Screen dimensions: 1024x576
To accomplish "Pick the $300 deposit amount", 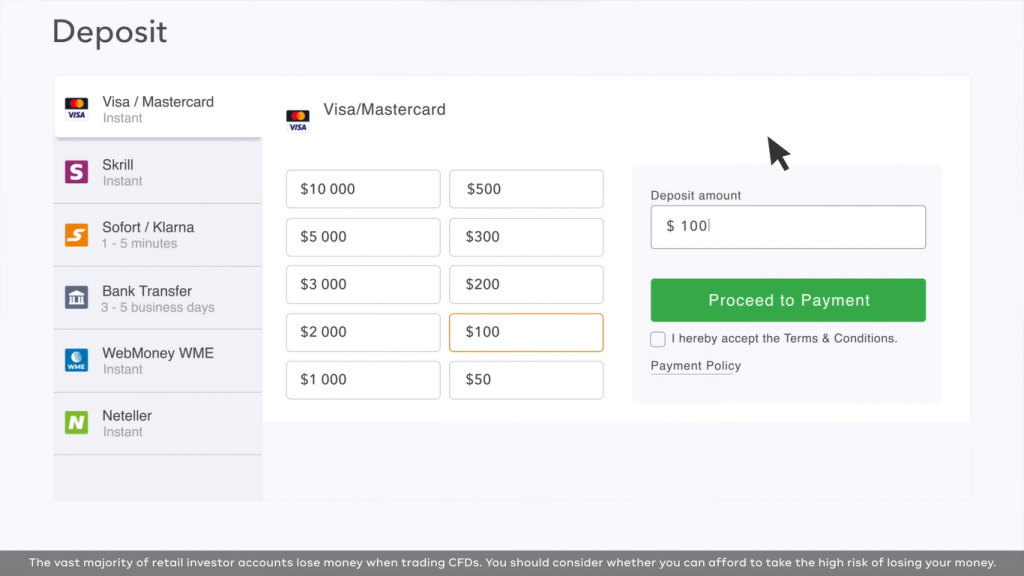I will click(526, 237).
